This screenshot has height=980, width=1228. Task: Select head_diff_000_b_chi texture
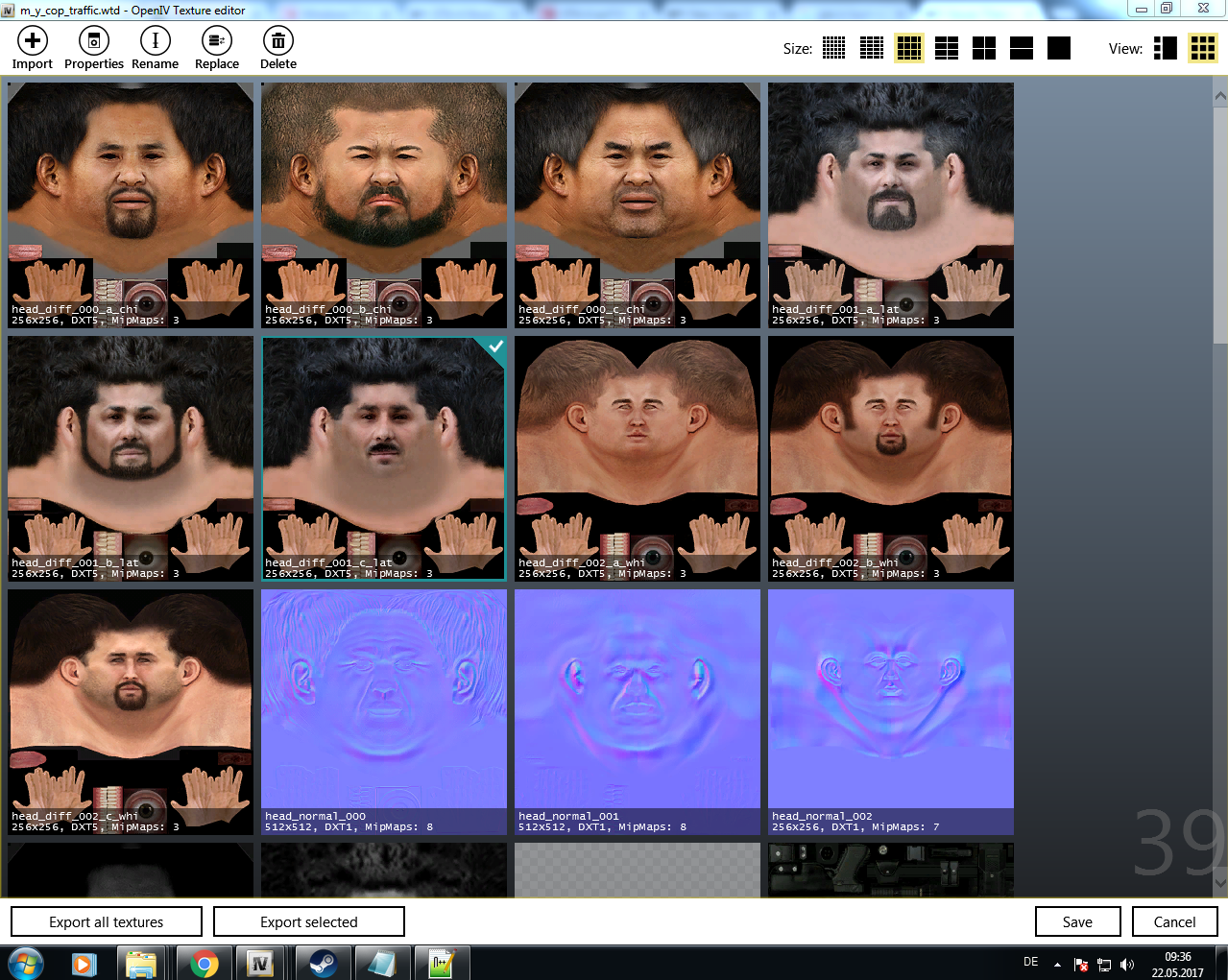click(x=384, y=205)
